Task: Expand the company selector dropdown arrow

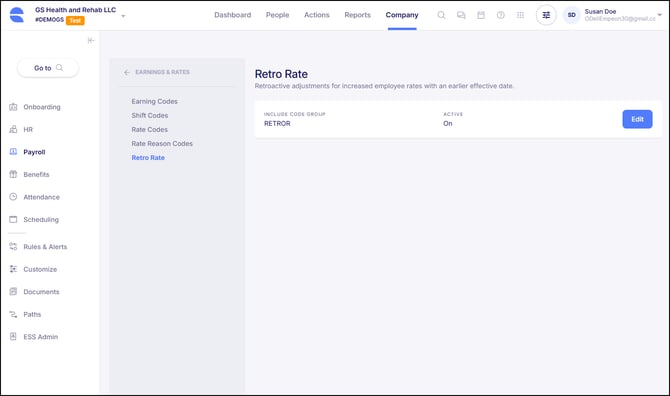Action: pos(123,16)
